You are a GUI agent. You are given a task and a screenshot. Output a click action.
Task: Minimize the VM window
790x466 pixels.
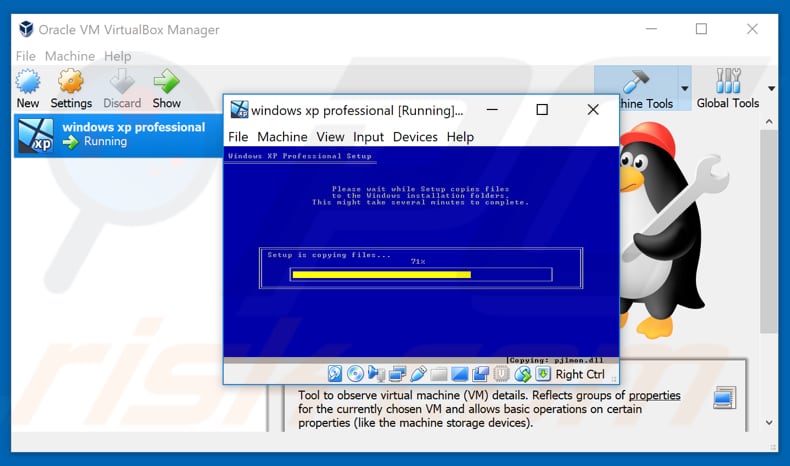click(492, 109)
